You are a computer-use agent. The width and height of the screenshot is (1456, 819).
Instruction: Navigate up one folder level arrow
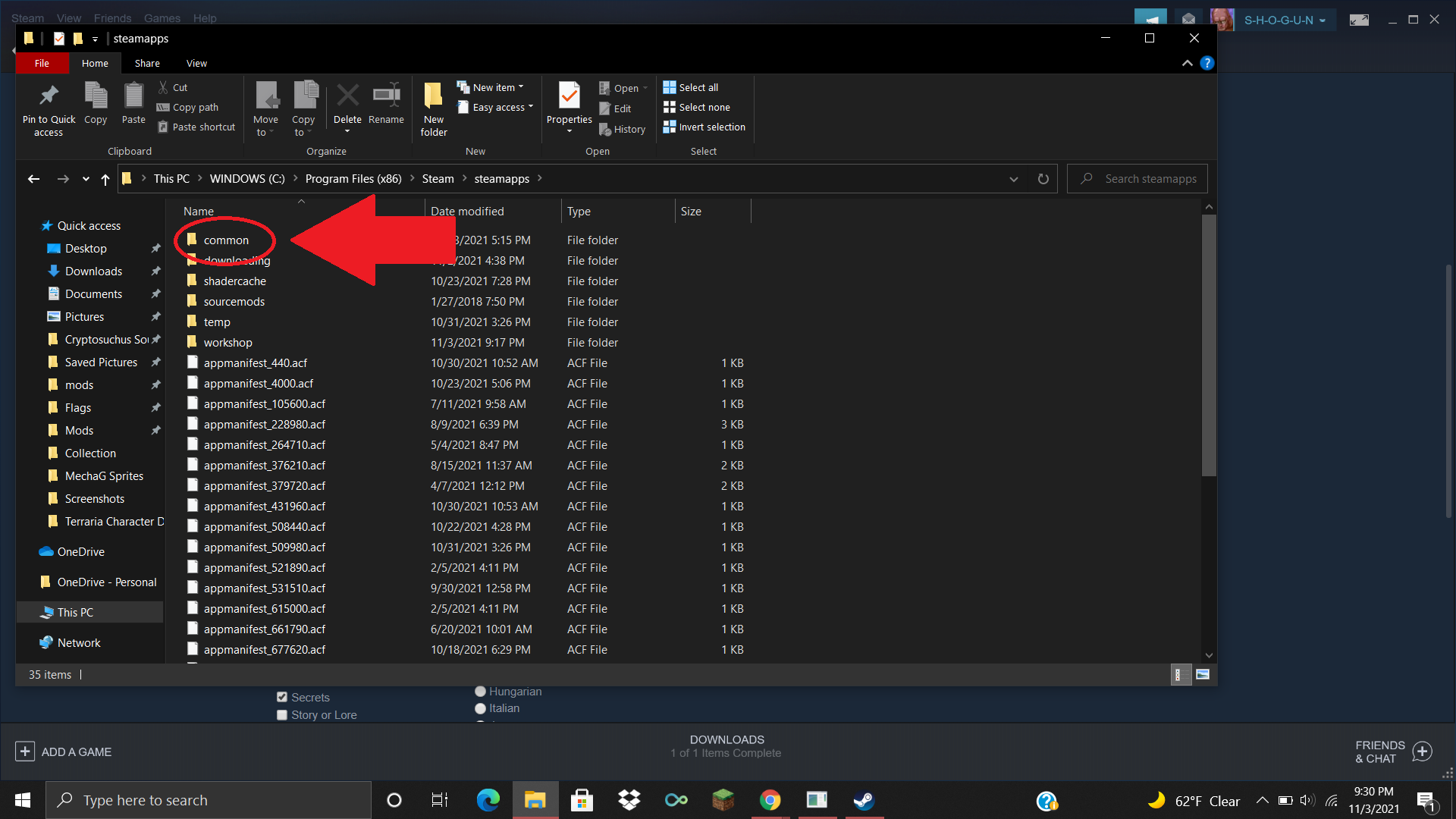coord(105,179)
